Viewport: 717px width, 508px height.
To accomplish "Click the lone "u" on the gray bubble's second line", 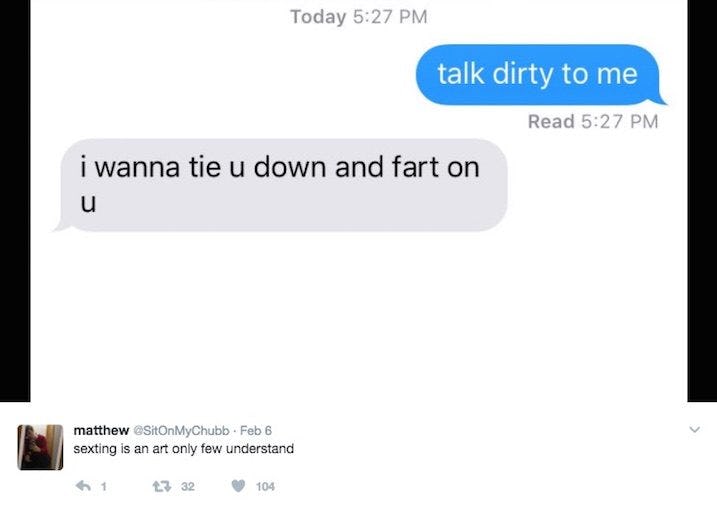I will coord(88,203).
